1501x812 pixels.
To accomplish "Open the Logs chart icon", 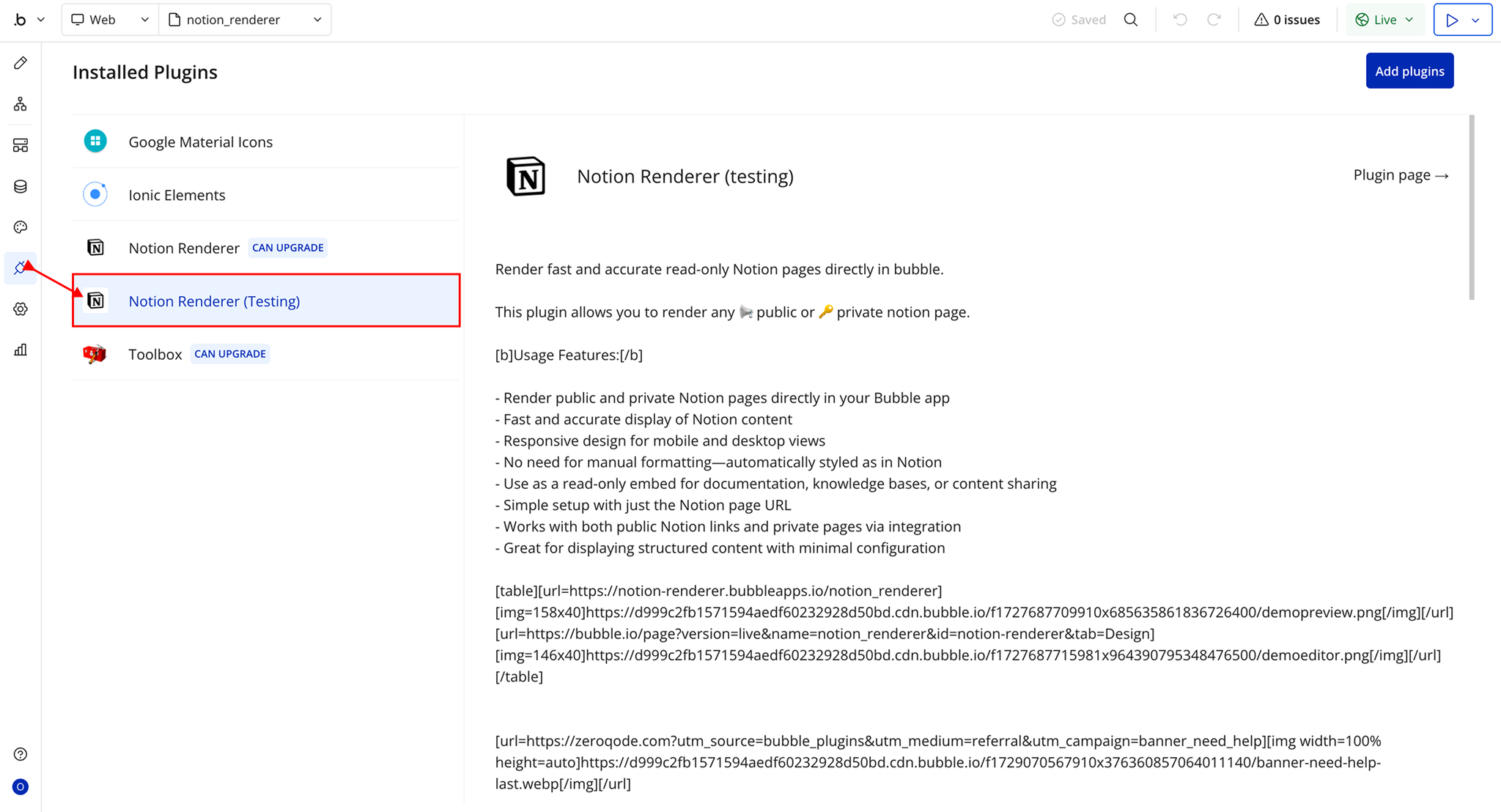I will click(21, 350).
